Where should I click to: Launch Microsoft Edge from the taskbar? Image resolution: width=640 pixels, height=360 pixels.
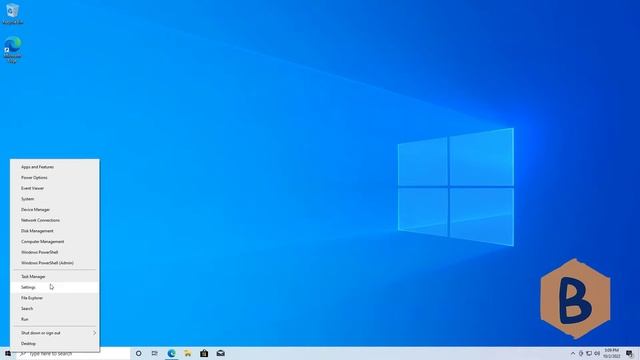tap(171, 353)
